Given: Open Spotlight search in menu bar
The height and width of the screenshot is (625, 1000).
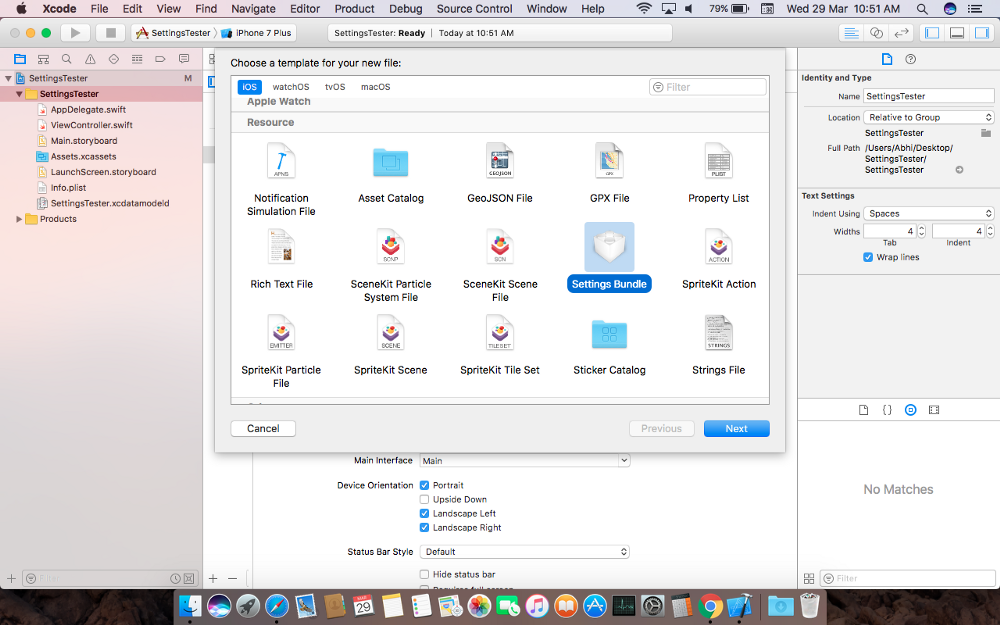Looking at the screenshot, I should pos(922,9).
